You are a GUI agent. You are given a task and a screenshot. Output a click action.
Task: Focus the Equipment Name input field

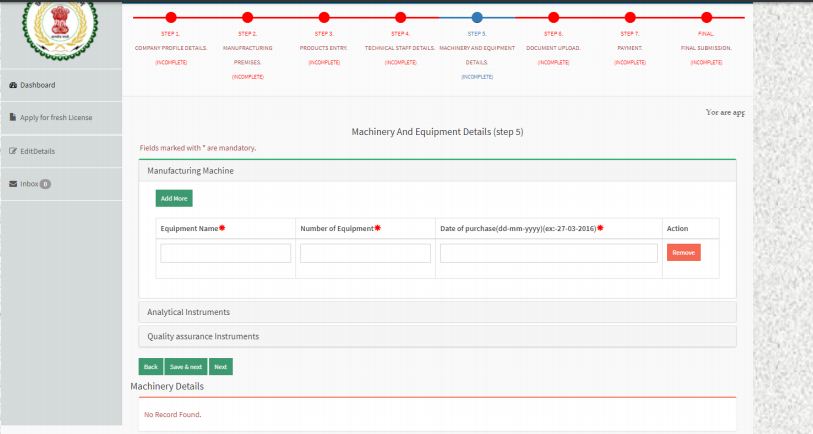tap(225, 254)
